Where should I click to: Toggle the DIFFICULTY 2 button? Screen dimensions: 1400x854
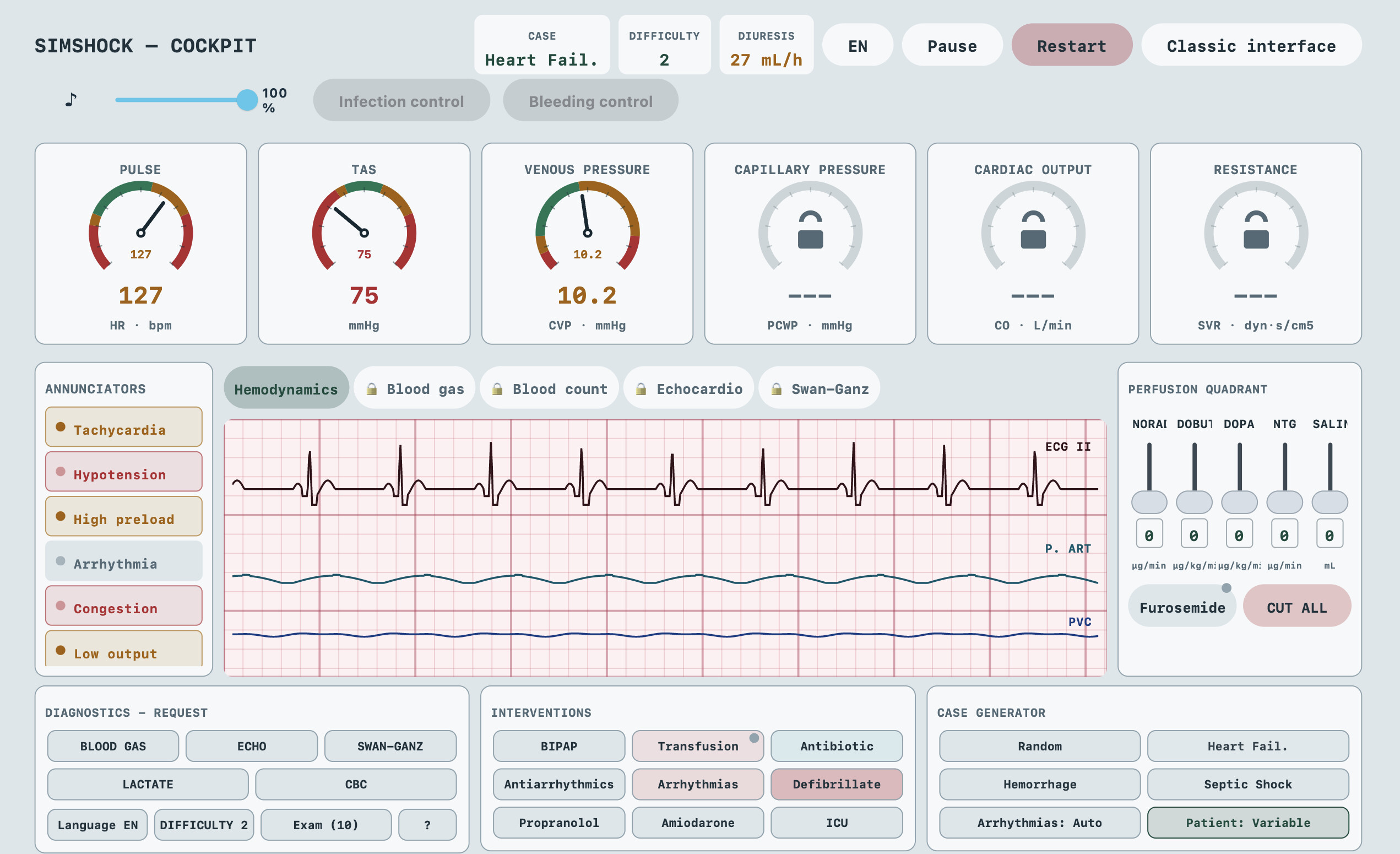[x=204, y=825]
